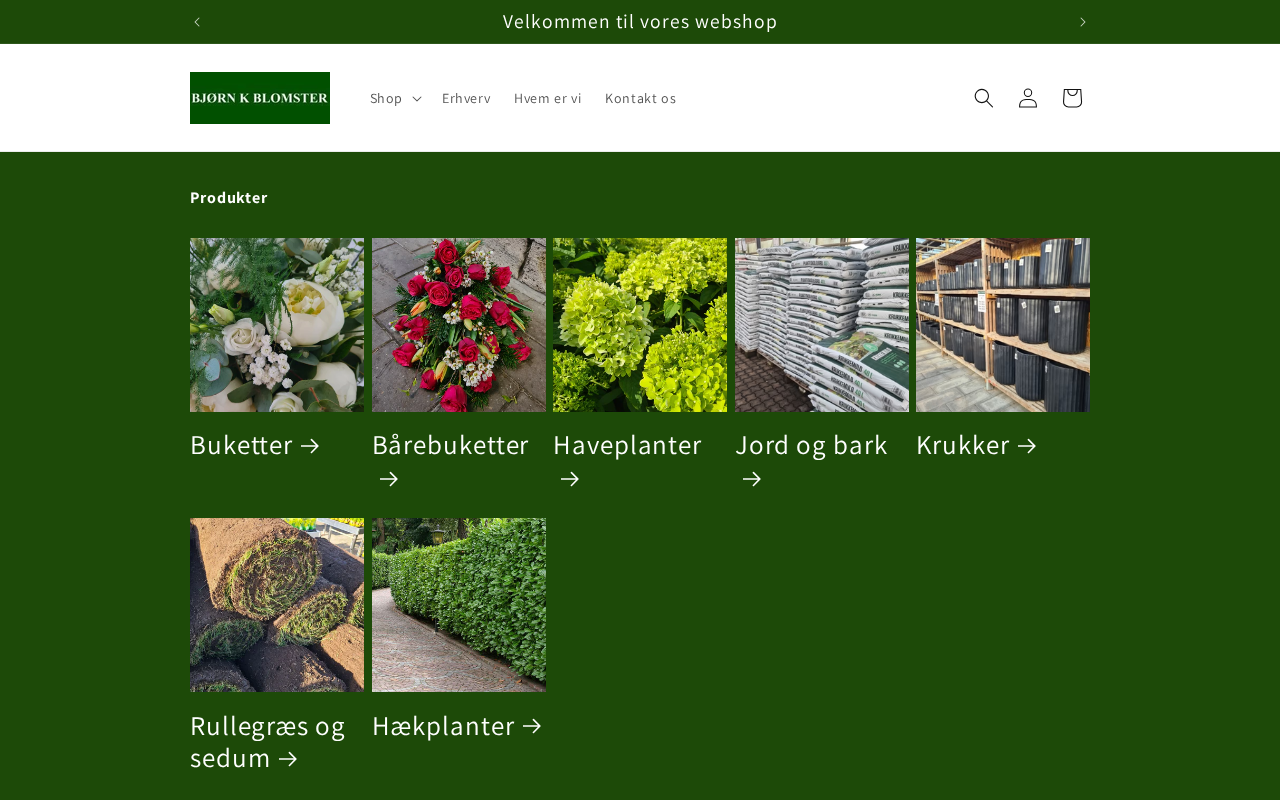1280x800 pixels.
Task: Open the Jord og bark link
Action: point(811,461)
